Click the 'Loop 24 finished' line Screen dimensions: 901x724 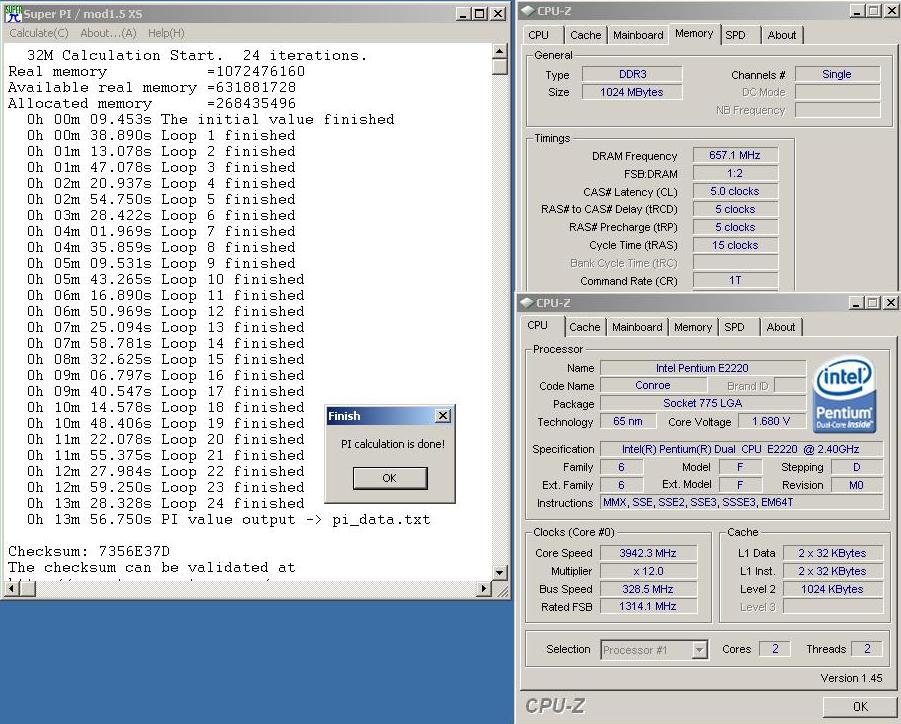[165, 503]
